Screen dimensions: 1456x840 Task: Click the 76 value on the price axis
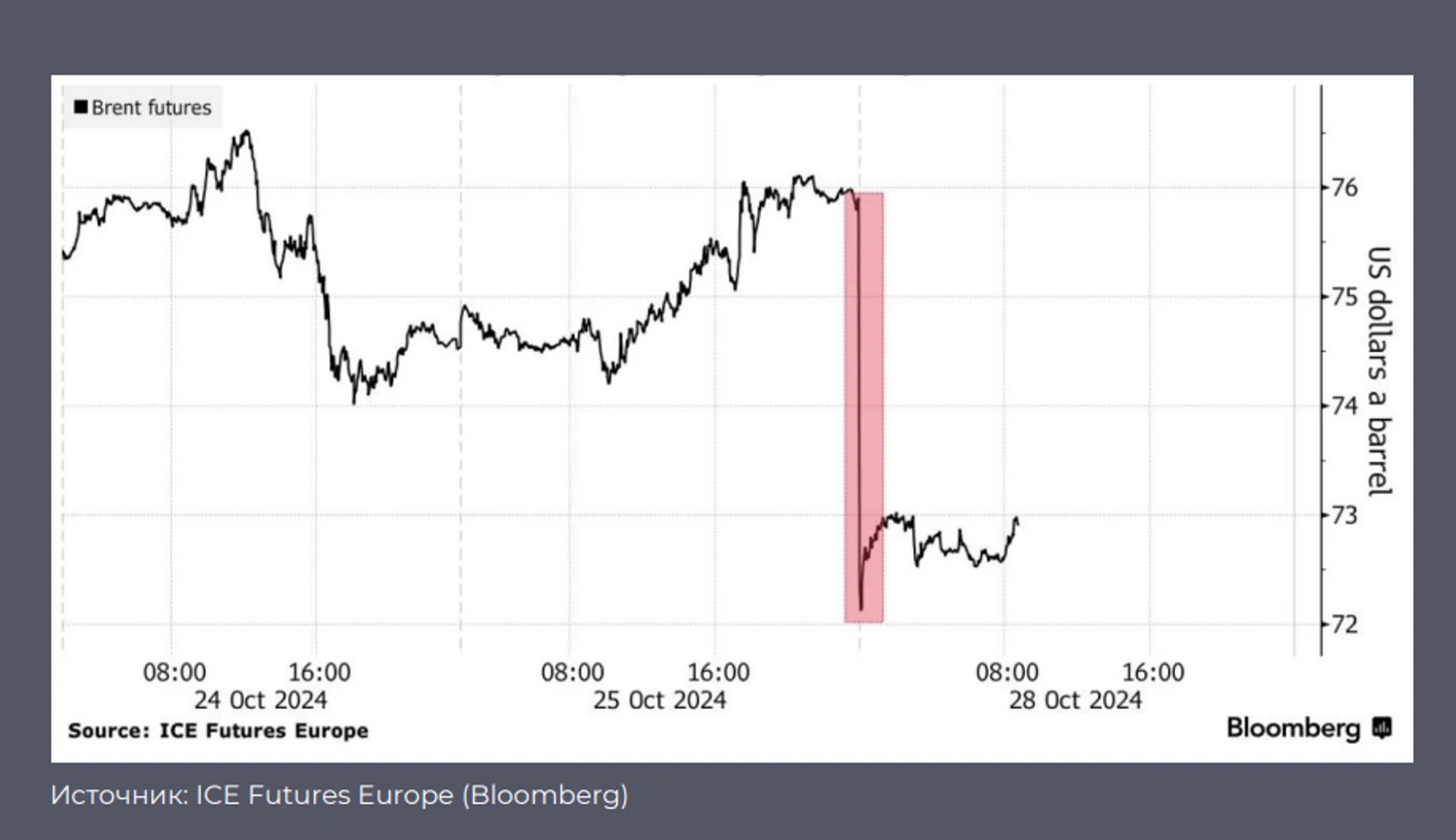click(1344, 187)
